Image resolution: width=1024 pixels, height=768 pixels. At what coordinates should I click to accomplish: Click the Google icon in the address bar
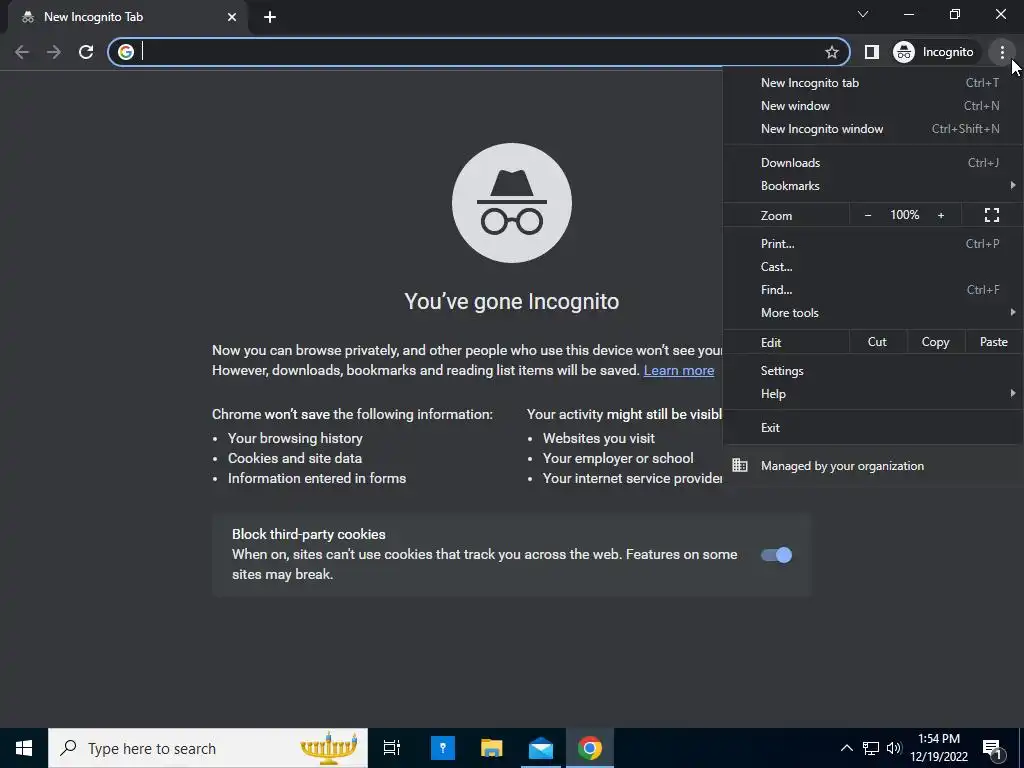126,52
